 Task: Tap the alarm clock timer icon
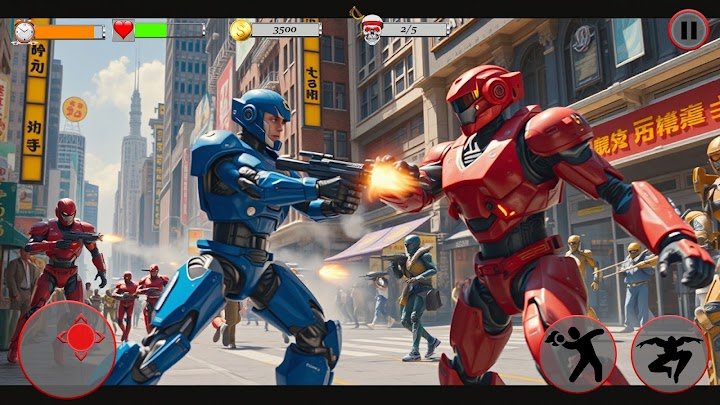coord(24,31)
